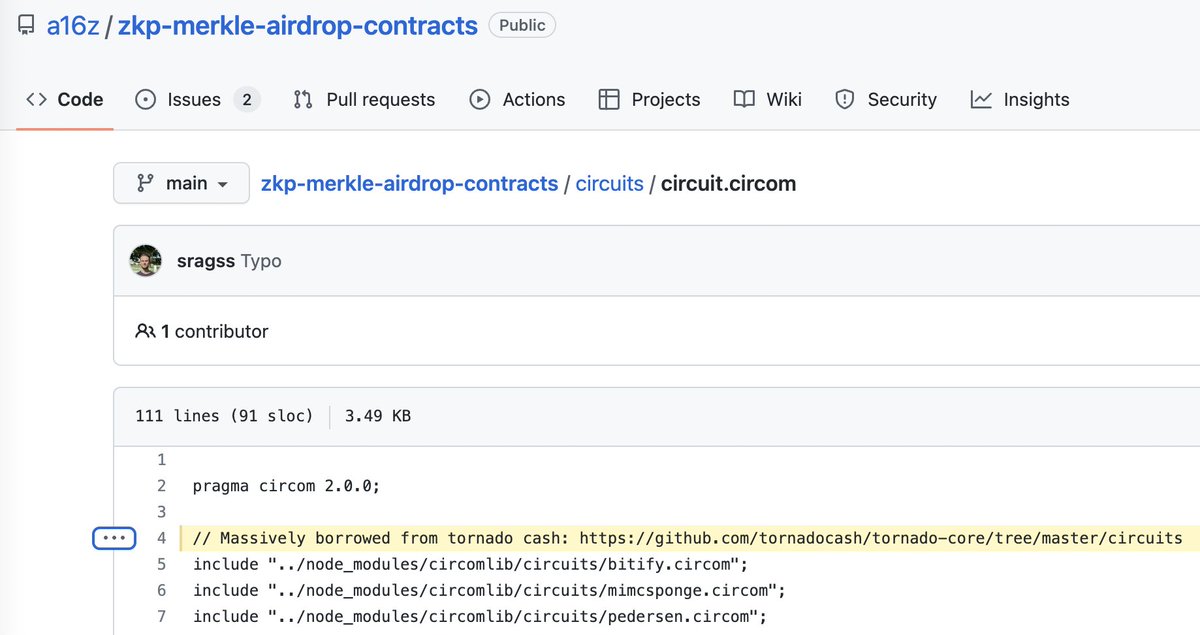
Task: Expand the main branch dropdown
Action: tap(181, 183)
